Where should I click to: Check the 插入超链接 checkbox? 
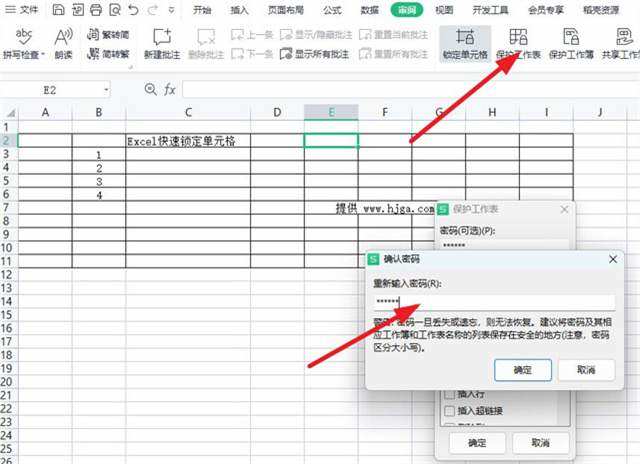click(449, 411)
